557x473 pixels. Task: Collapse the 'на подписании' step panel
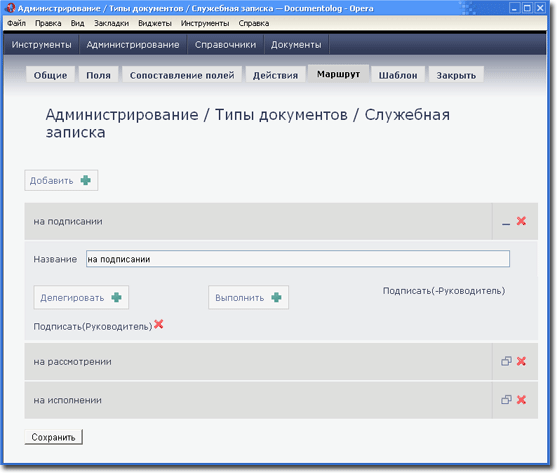506,224
